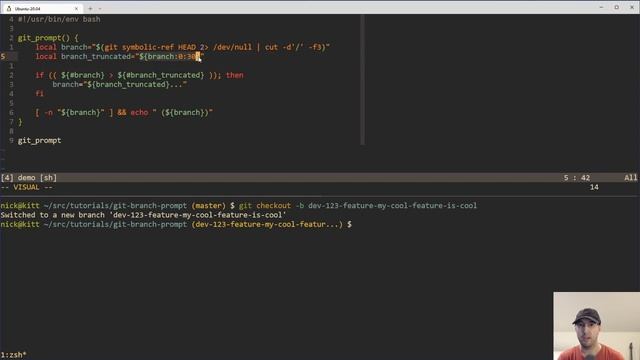Image resolution: width=640 pixels, height=360 pixels.
Task: Click 'echo' in the last function line
Action: [x=139, y=112]
